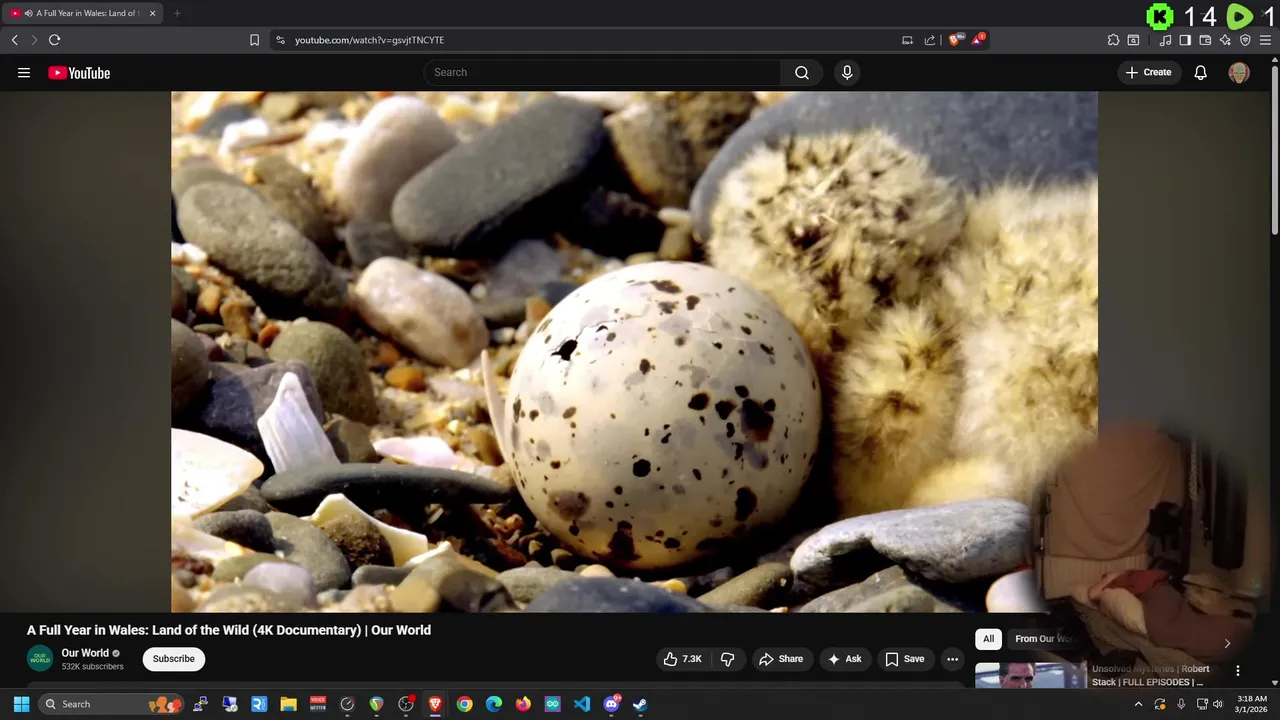Image resolution: width=1280 pixels, height=720 pixels.
Task: Open the more actions three-dot menu
Action: (952, 659)
